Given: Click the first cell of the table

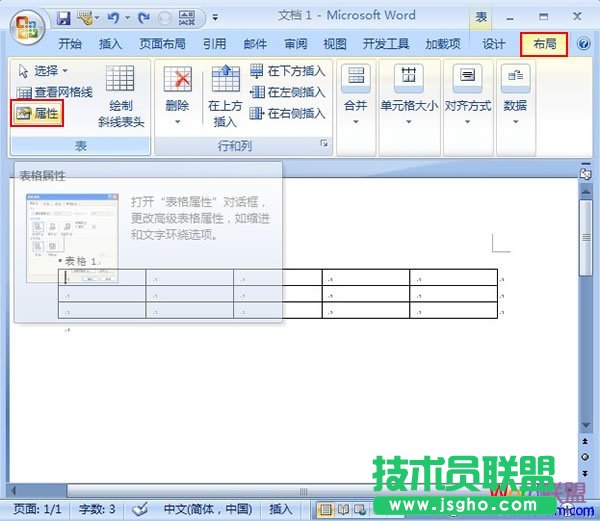Looking at the screenshot, I should (x=102, y=277).
